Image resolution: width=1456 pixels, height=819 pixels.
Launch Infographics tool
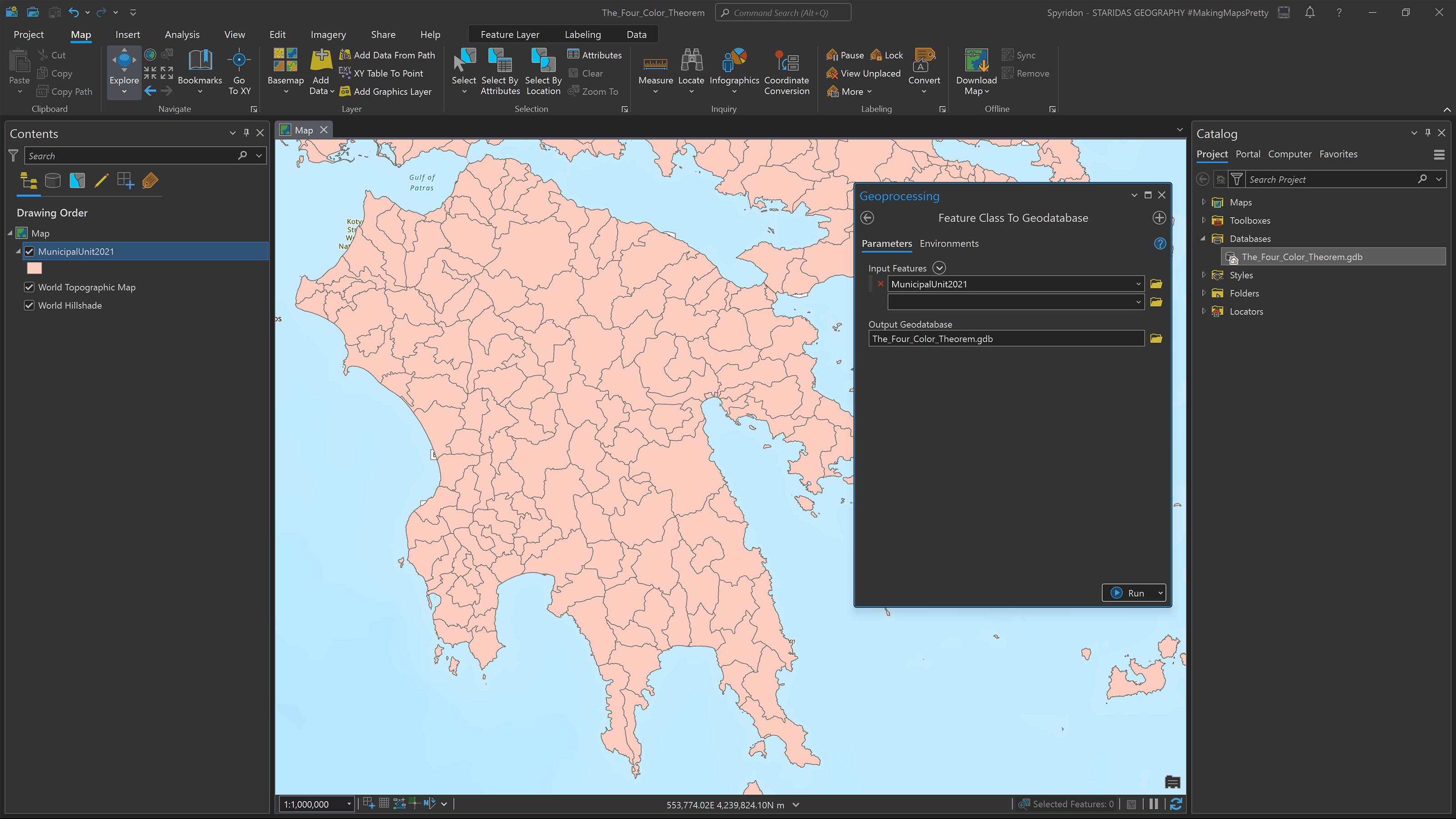coord(734,70)
